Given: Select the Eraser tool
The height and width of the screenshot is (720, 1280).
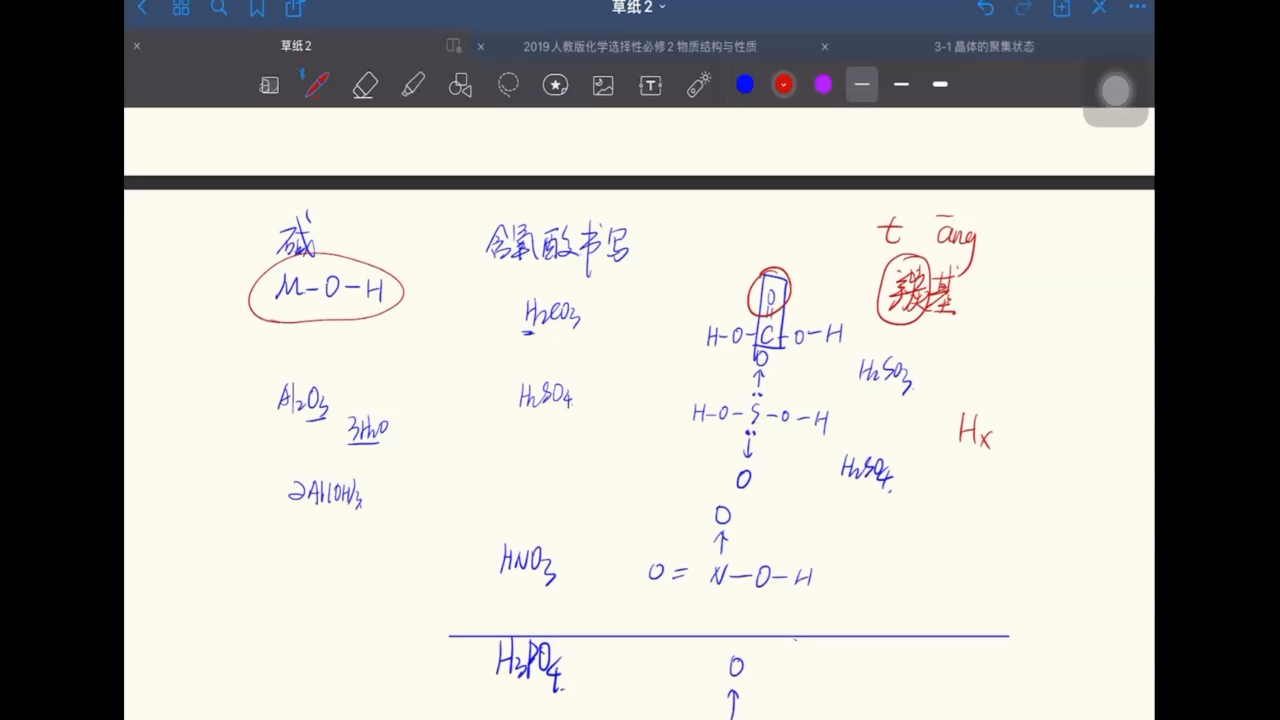Looking at the screenshot, I should coord(365,84).
